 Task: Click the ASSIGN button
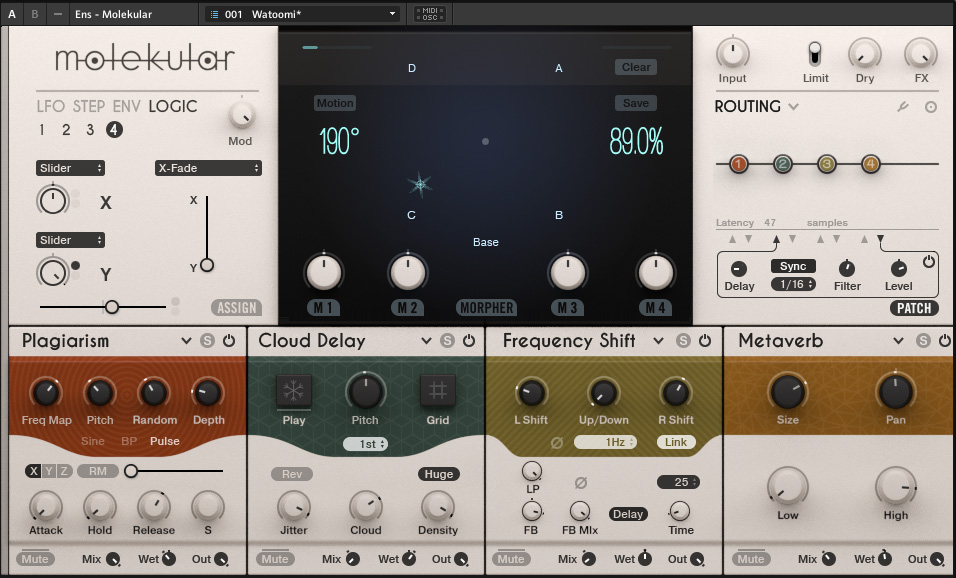pos(236,308)
